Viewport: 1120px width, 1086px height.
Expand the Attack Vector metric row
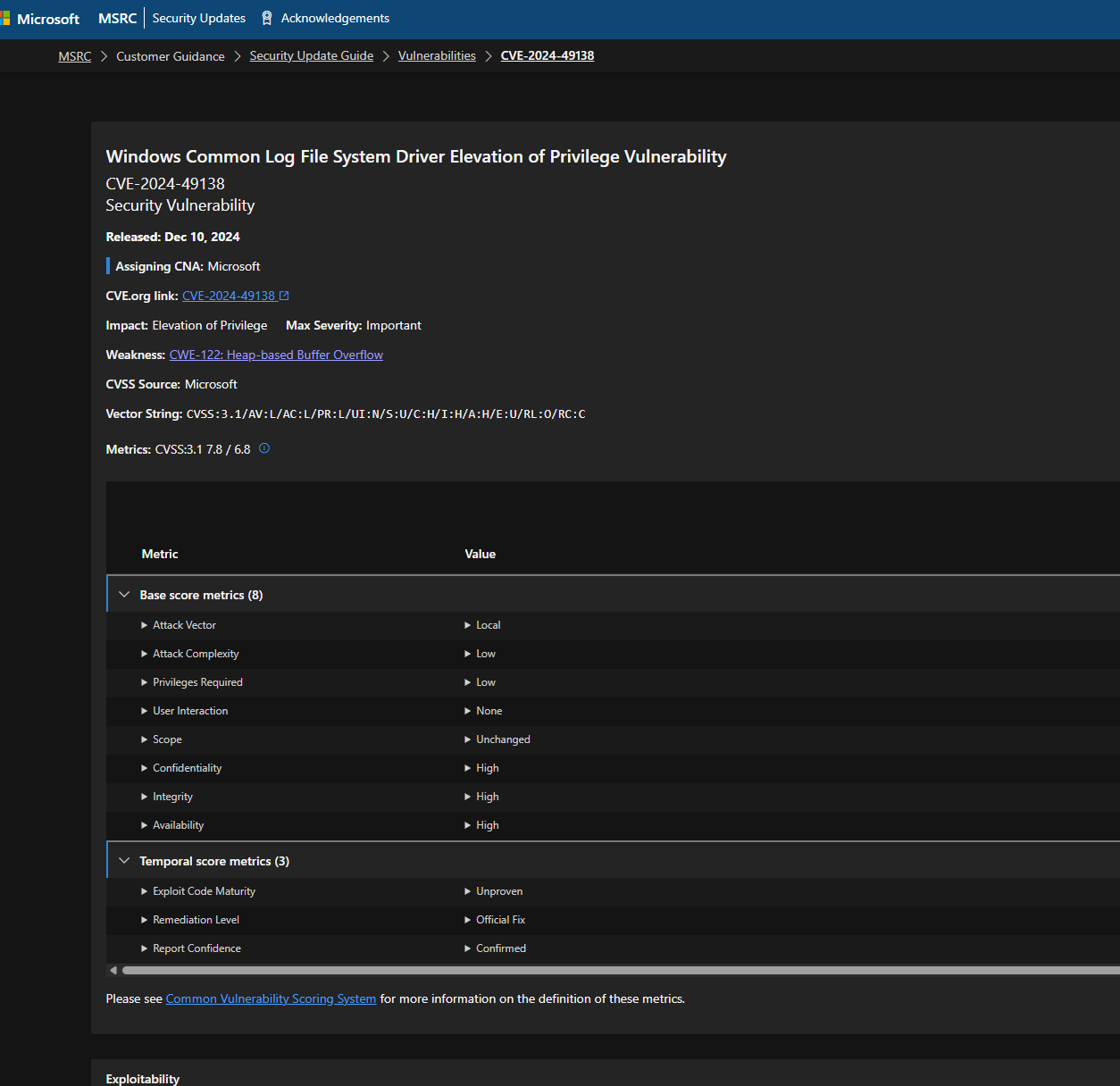(x=145, y=625)
